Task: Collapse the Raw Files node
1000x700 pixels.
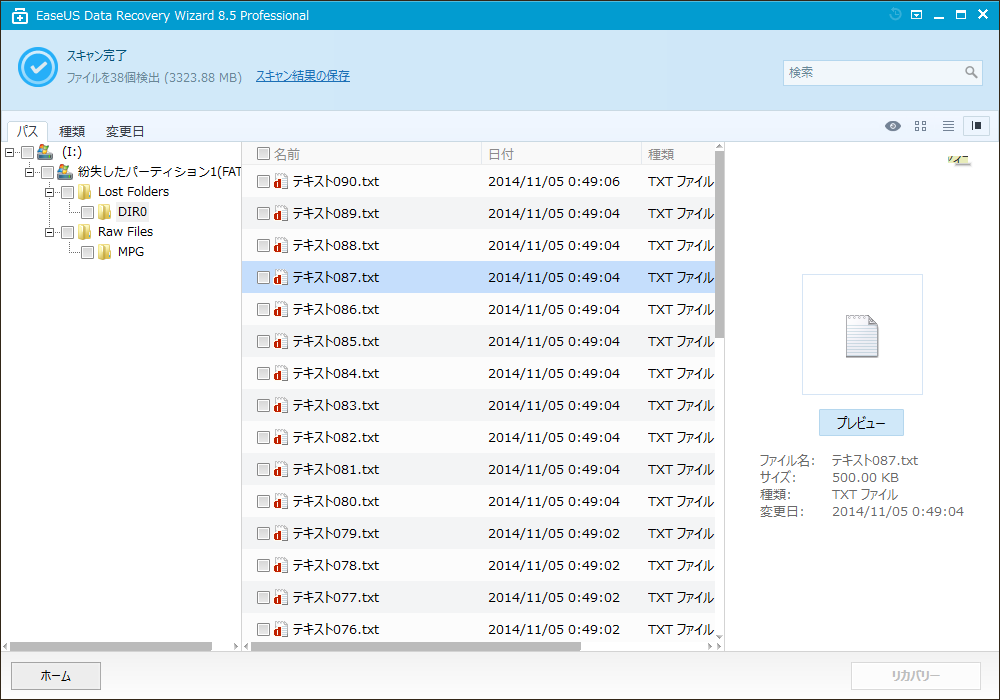Action: [49, 233]
